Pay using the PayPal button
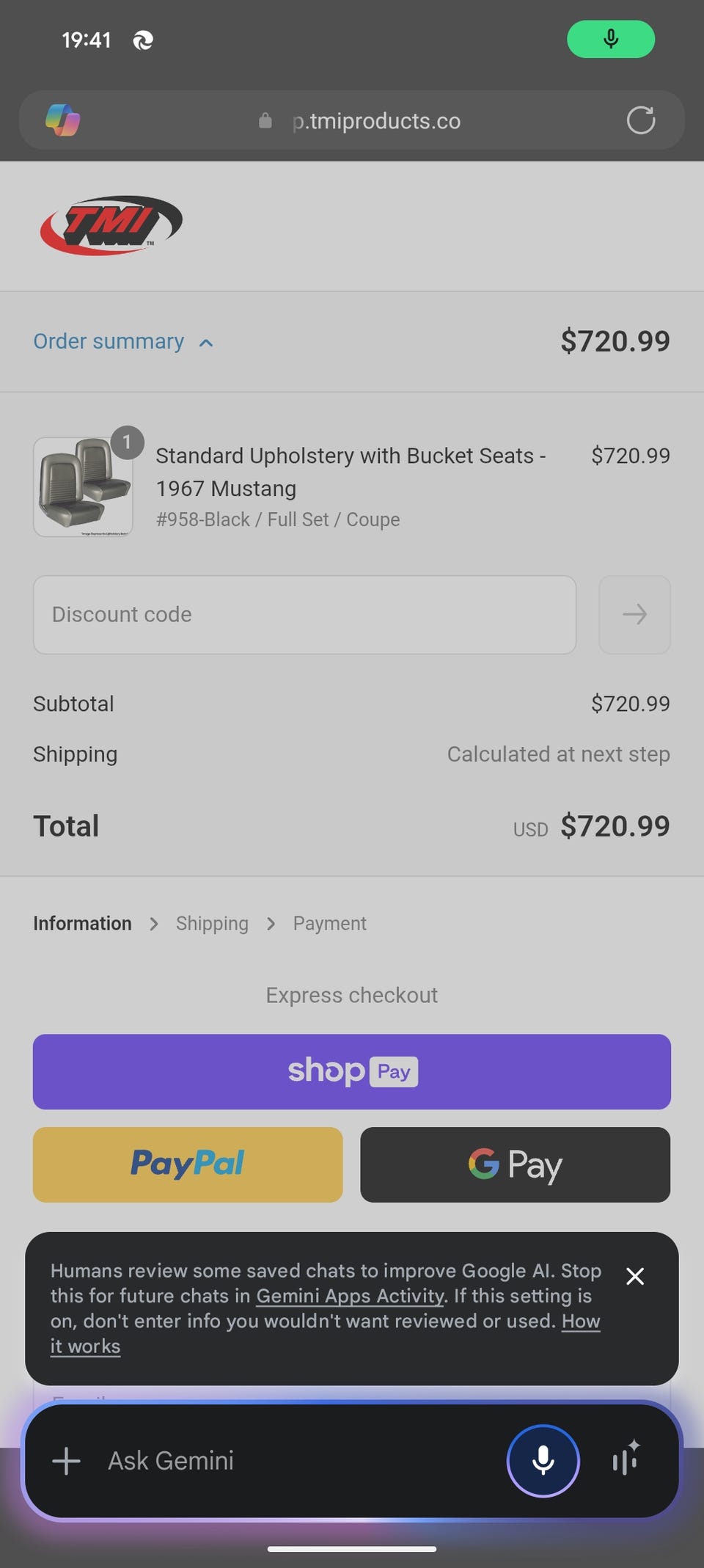This screenshot has height=1568, width=704. click(188, 1164)
